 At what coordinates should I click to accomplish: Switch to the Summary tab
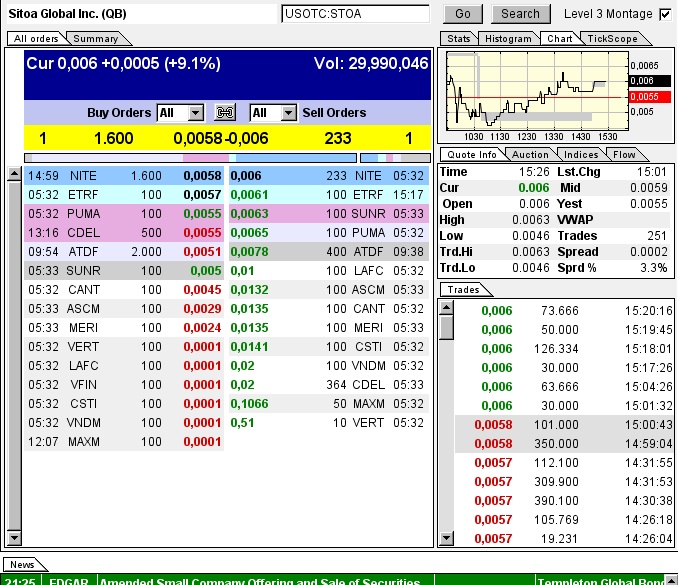96,38
